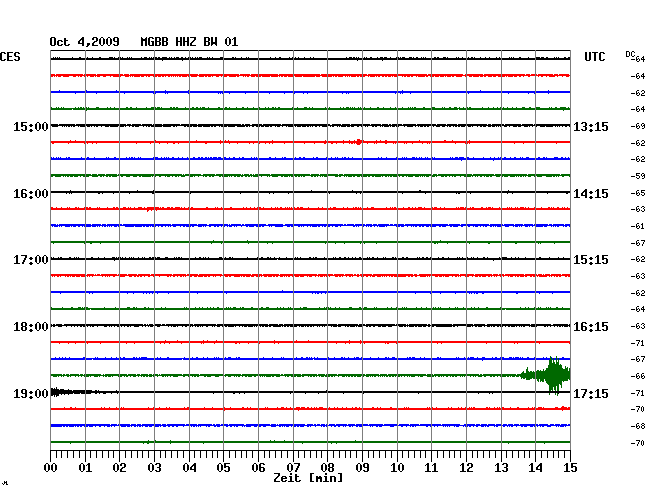This screenshot has height=494, width=650.
Task: Select minute 09 on the time axis
Action: 362,468
